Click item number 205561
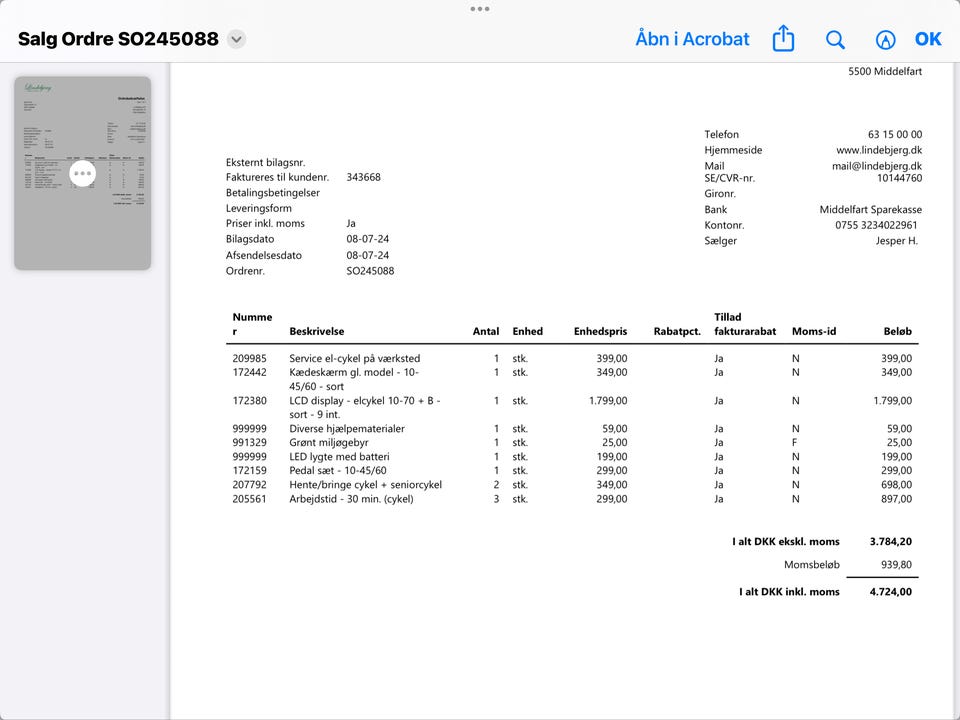Screen dimensions: 960x720 (x=249, y=499)
